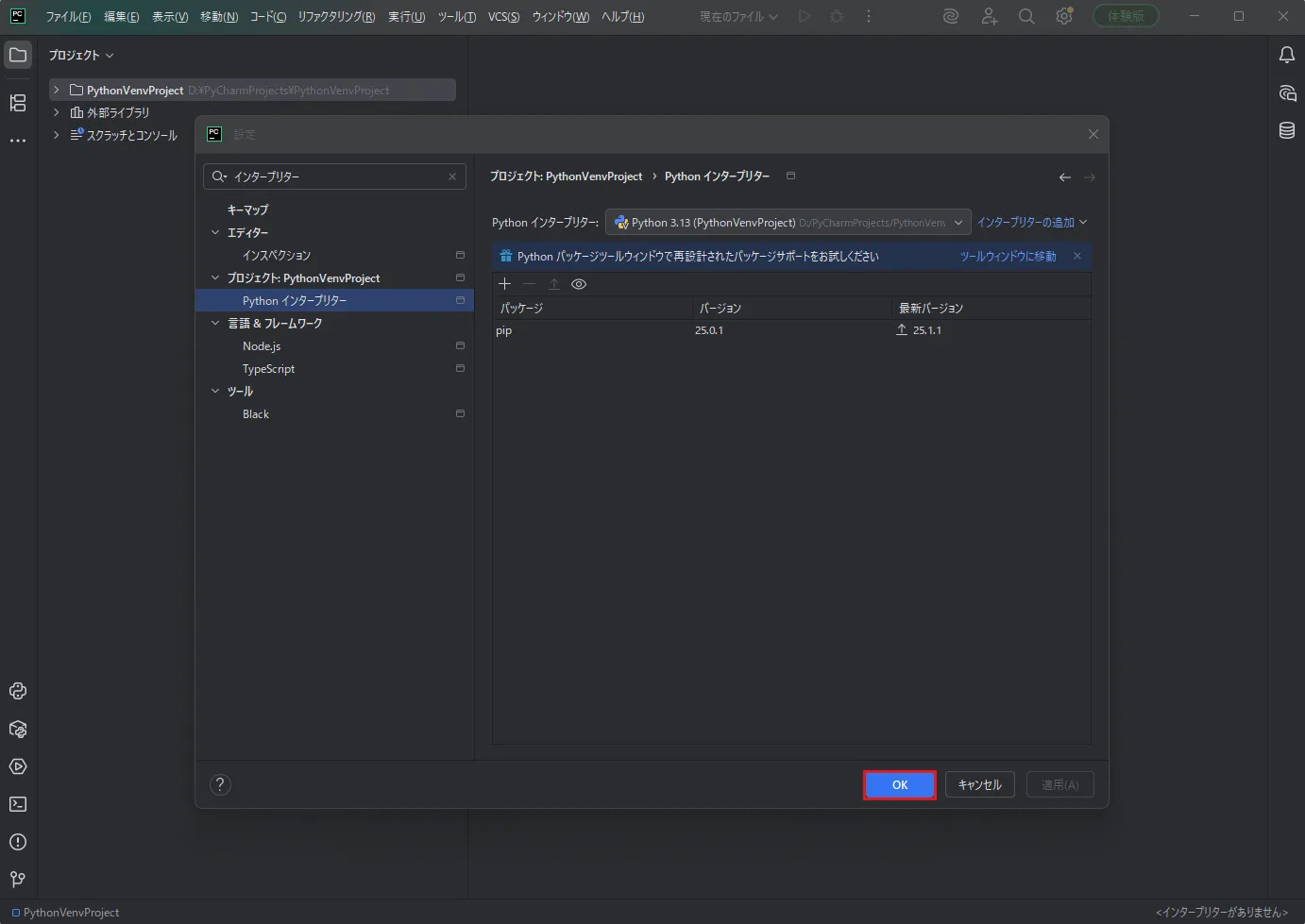Select the pip package row
Image resolution: width=1305 pixels, height=924 pixels.
click(791, 330)
